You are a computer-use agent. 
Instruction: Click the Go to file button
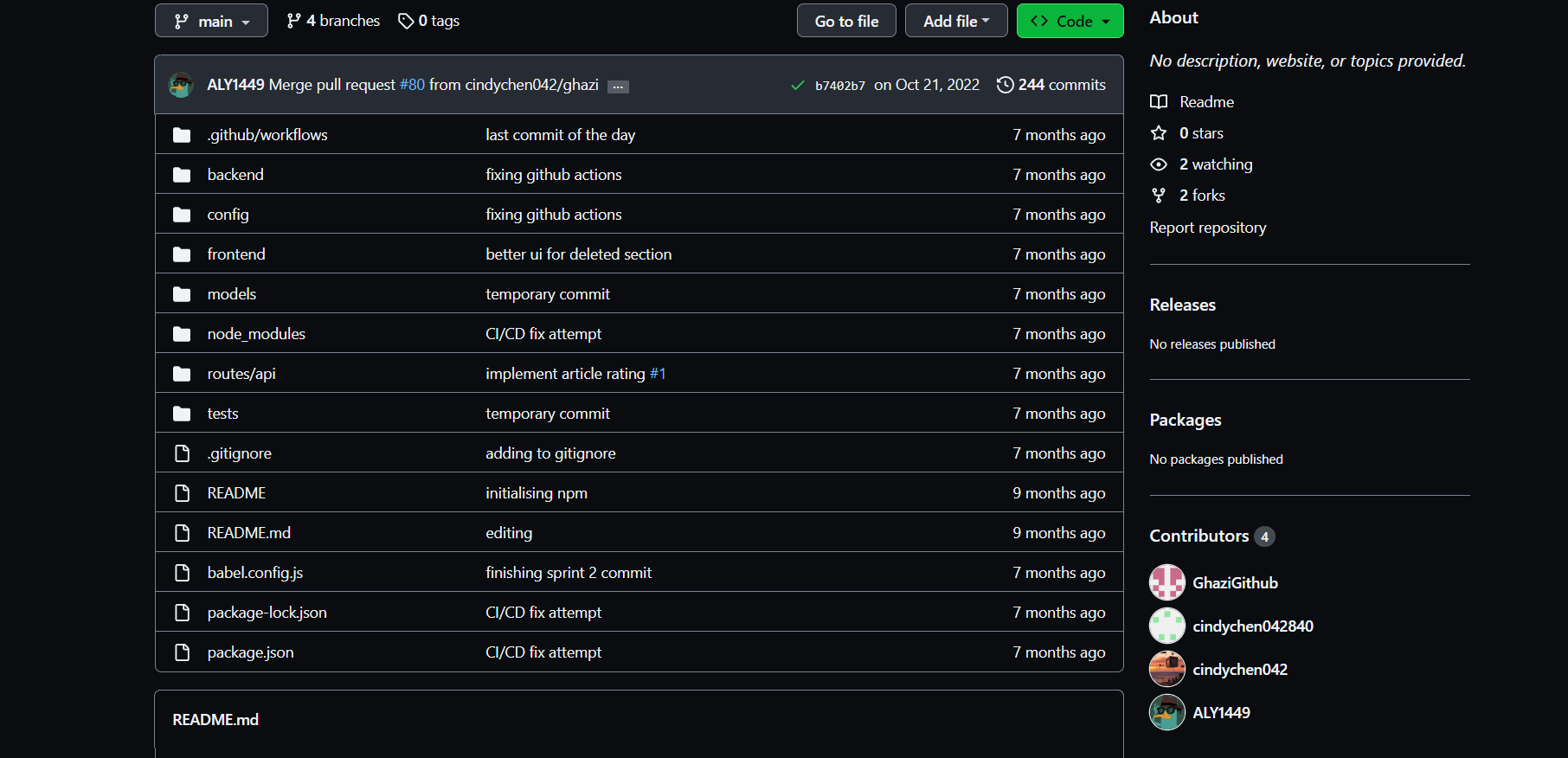coord(845,21)
